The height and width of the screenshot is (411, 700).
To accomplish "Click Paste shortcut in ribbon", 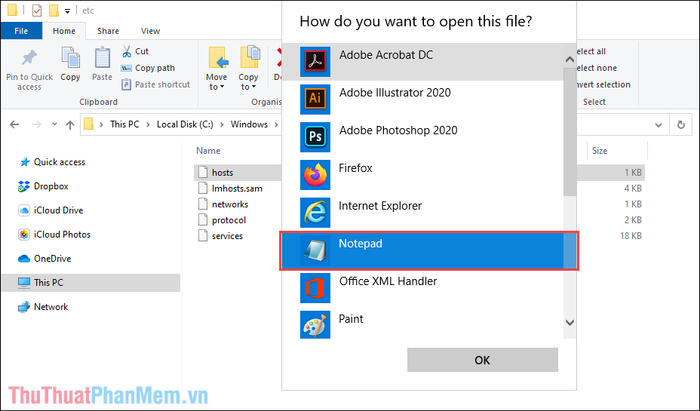I will (x=156, y=84).
